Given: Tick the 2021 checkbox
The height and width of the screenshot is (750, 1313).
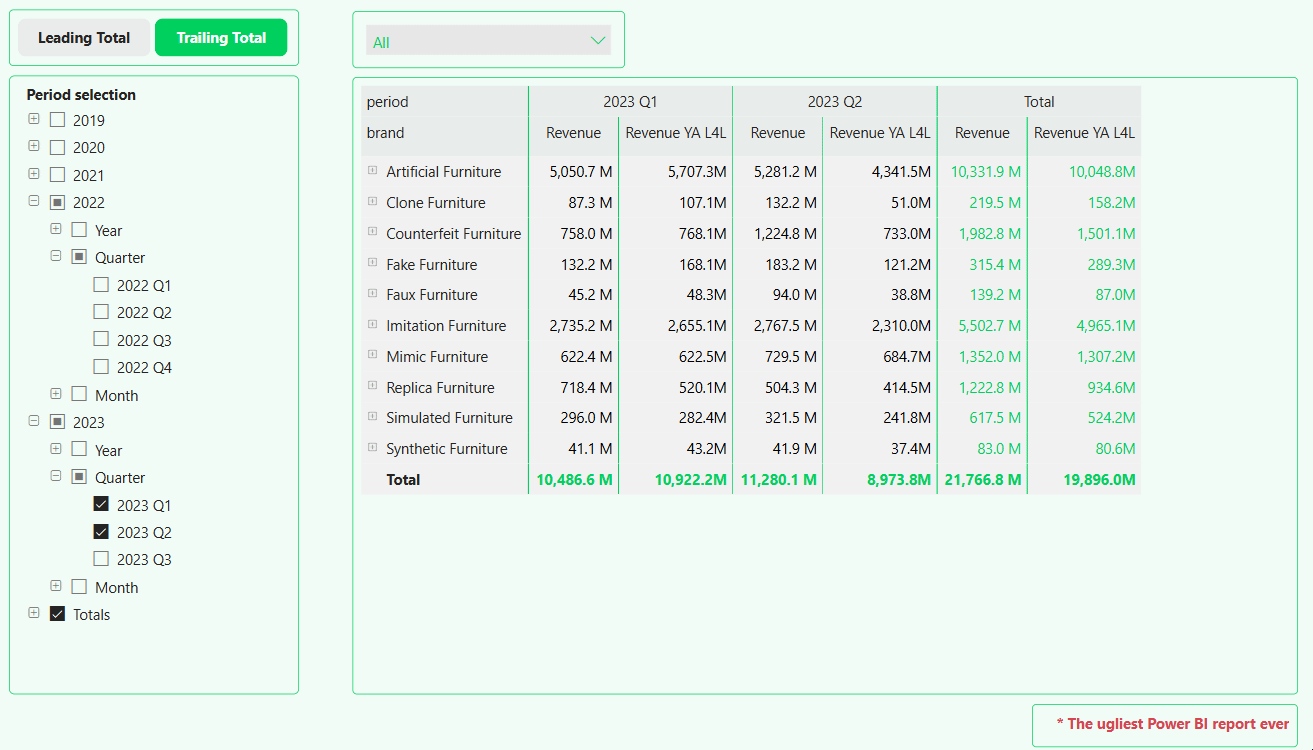Looking at the screenshot, I should point(57,175).
